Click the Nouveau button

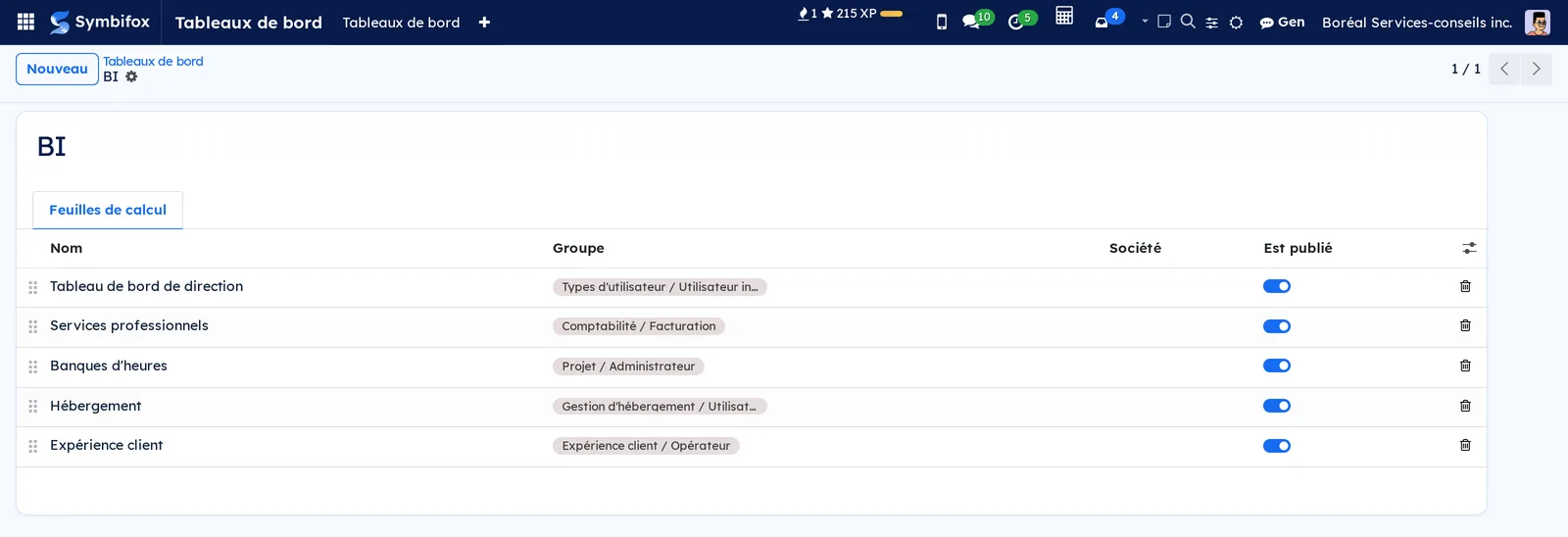[57, 69]
